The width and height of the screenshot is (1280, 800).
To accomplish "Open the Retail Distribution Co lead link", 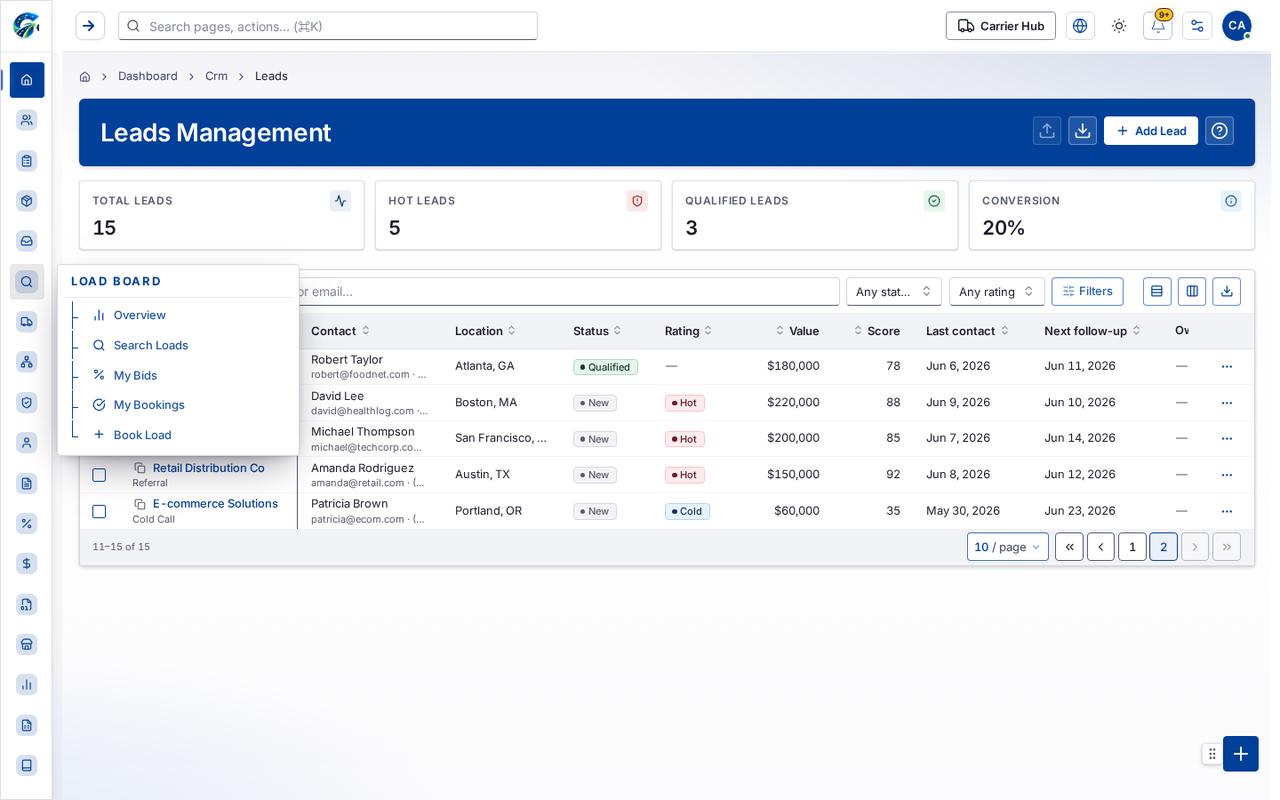I will pos(209,468).
